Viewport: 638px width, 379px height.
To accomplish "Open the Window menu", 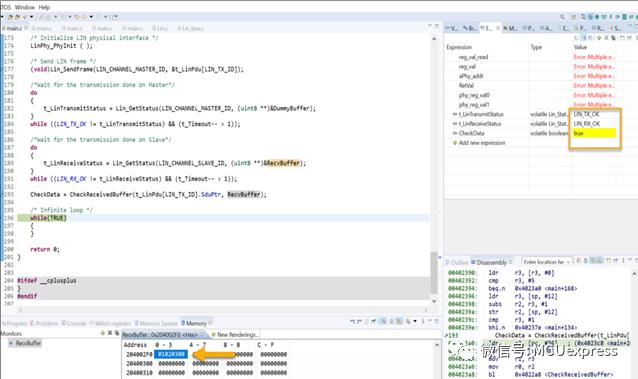I will pos(24,7).
